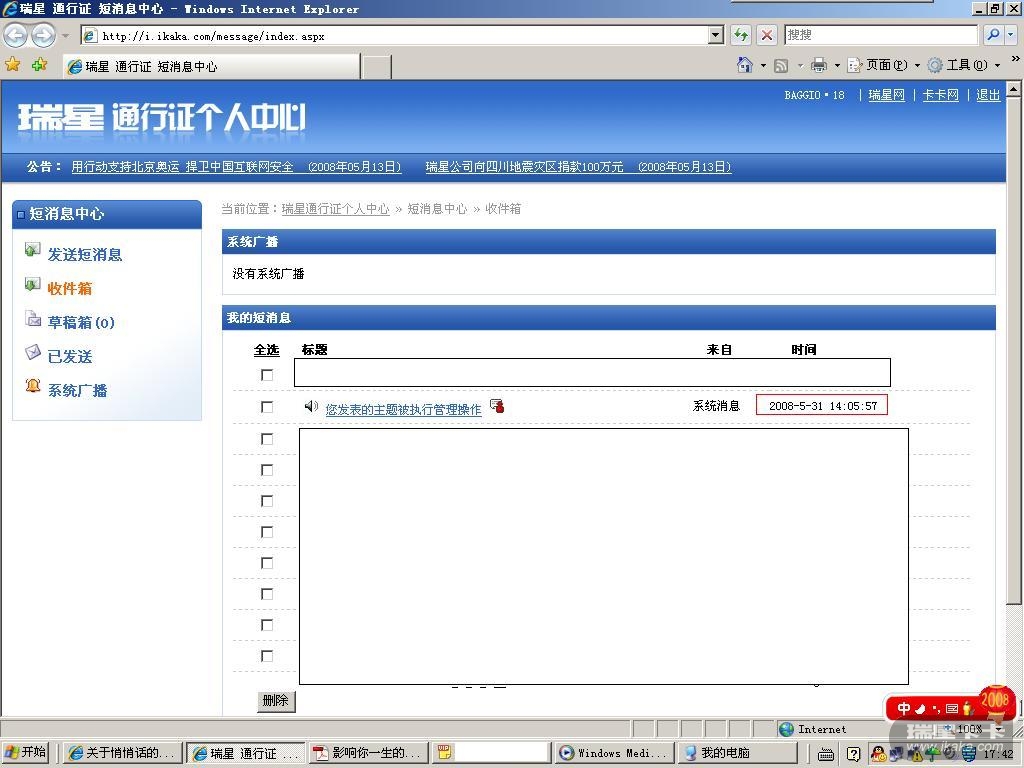This screenshot has height=768, width=1024.
Task: Open the 工具(O) tools menu
Action: point(964,65)
